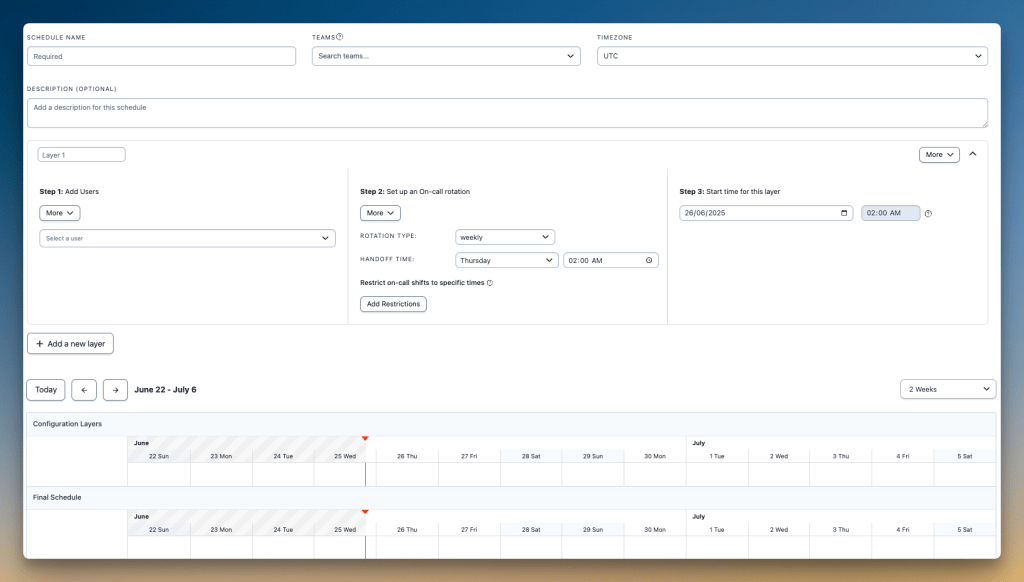Collapse Layer 1 using the chevron
Screen dimensions: 1024x582
[972, 154]
